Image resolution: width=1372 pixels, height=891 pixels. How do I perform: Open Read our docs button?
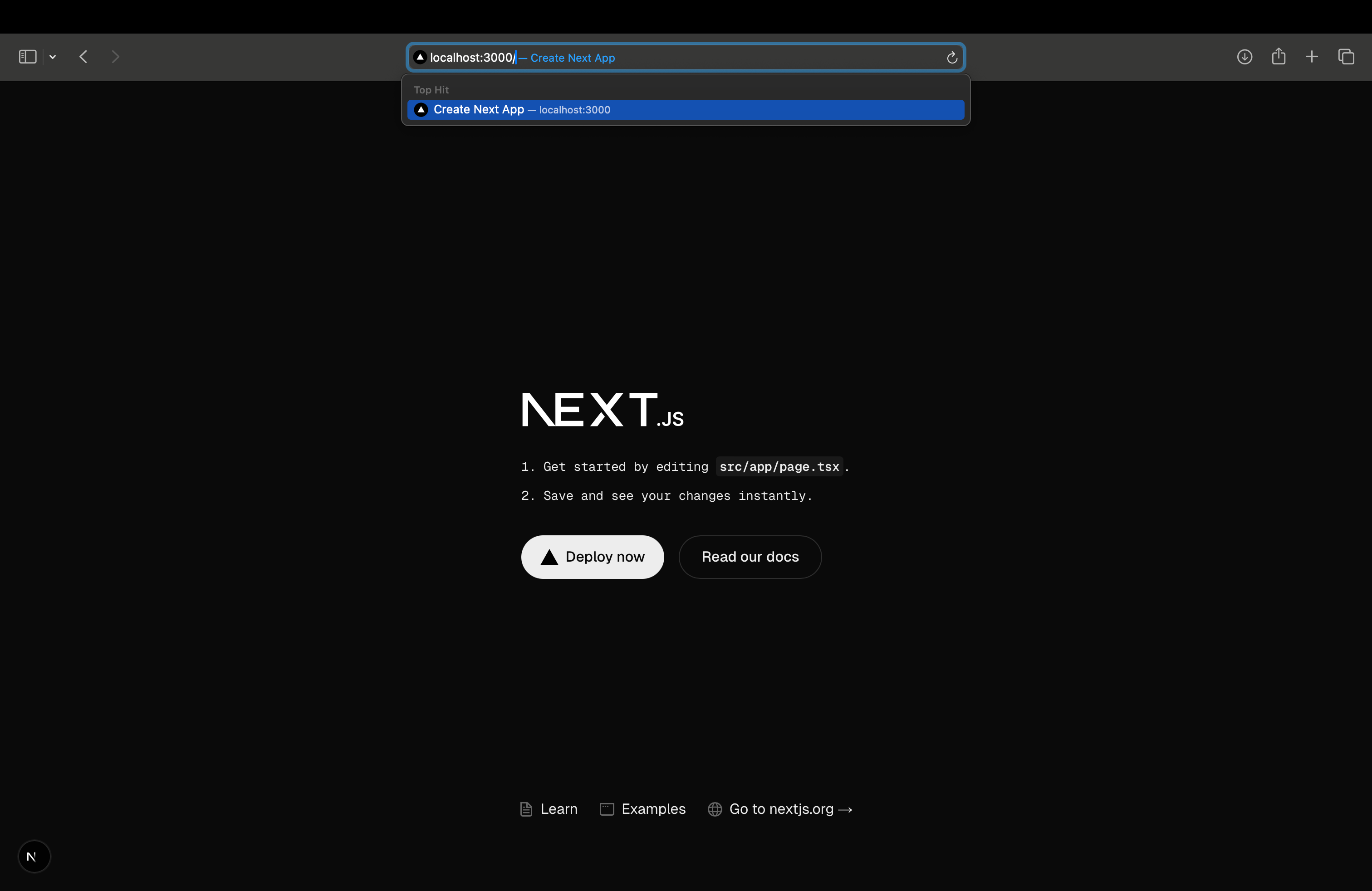click(750, 557)
